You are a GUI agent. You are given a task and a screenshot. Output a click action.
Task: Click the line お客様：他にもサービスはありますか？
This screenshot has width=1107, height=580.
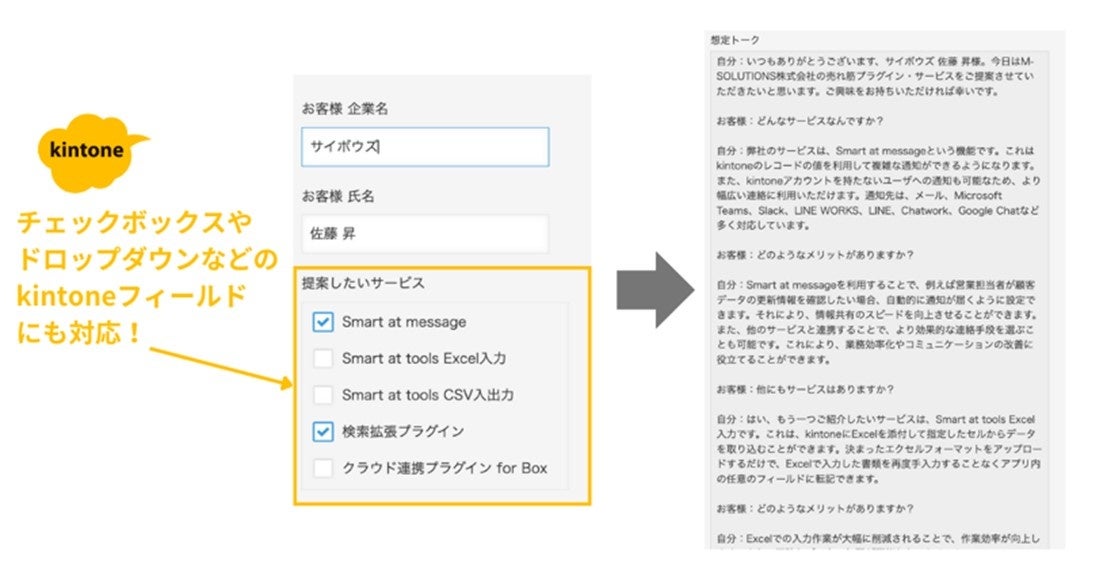point(805,389)
